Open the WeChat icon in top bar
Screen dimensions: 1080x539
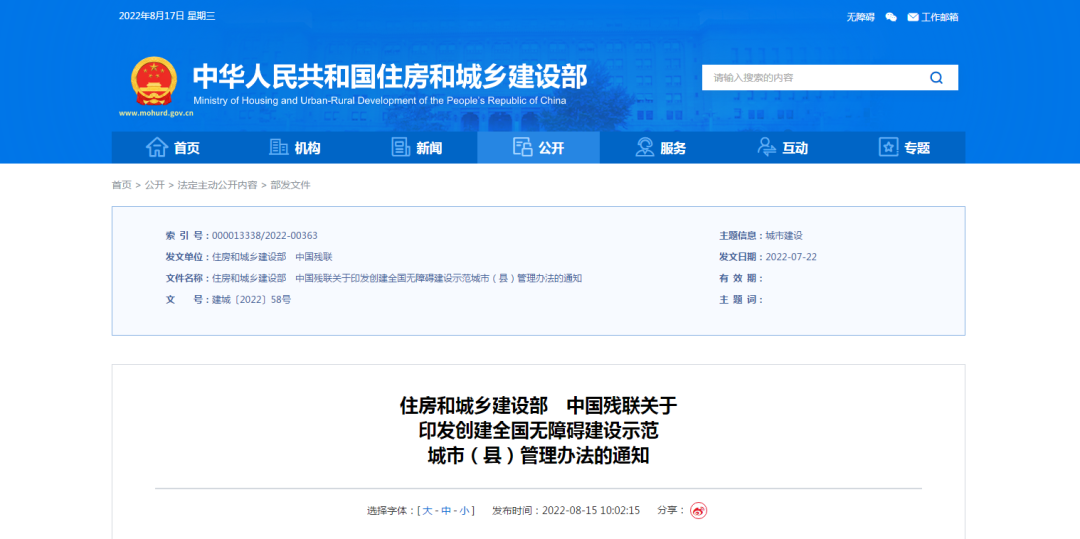(891, 17)
